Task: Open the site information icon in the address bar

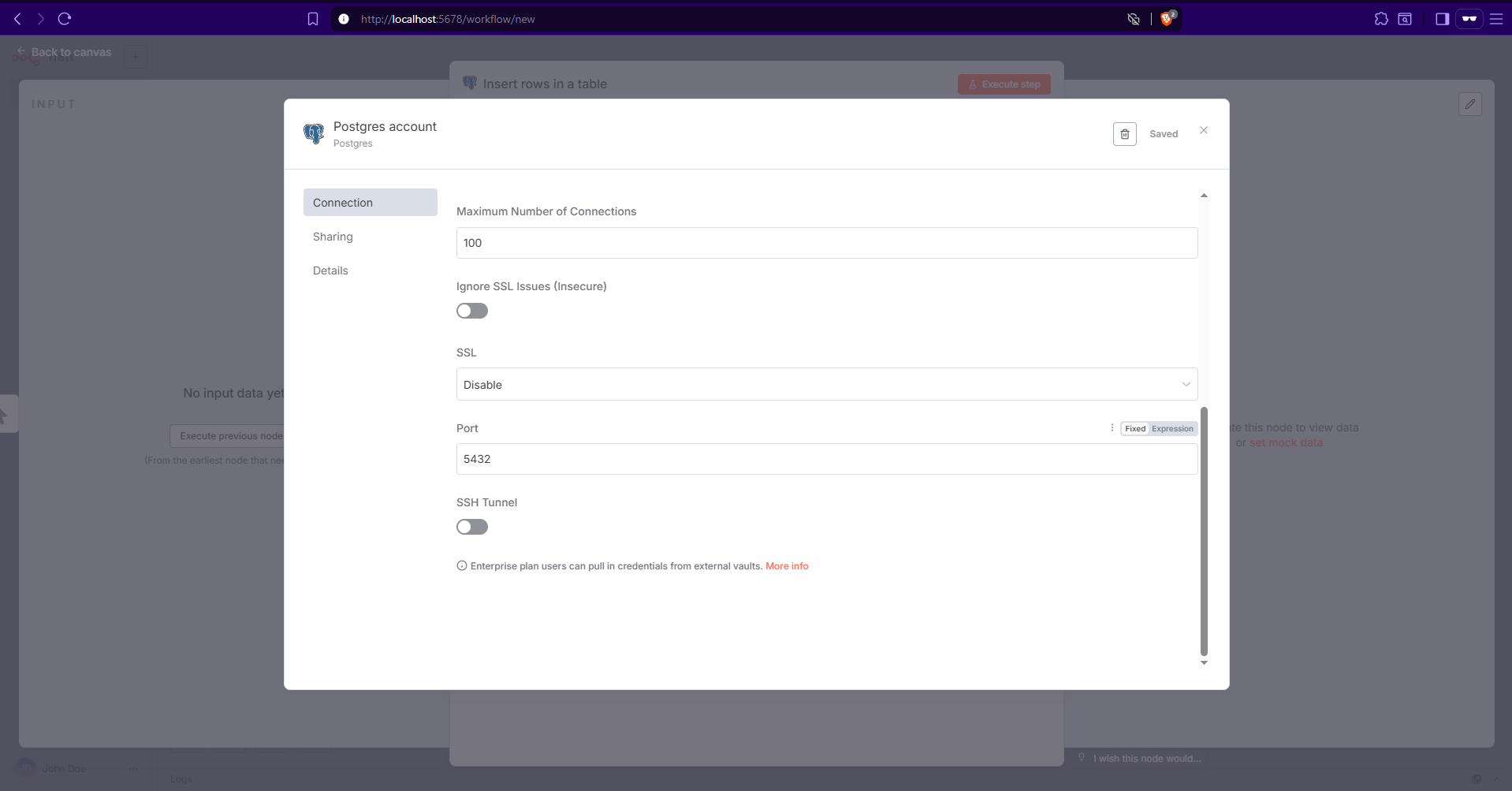Action: [344, 19]
